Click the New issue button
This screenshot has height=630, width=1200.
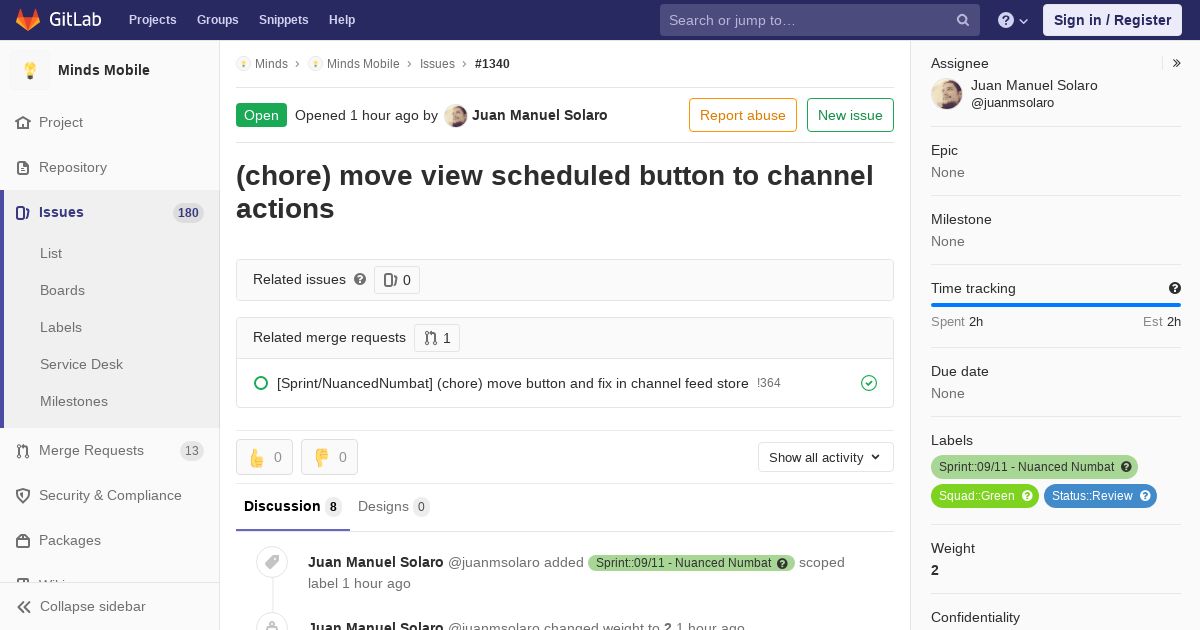(850, 115)
